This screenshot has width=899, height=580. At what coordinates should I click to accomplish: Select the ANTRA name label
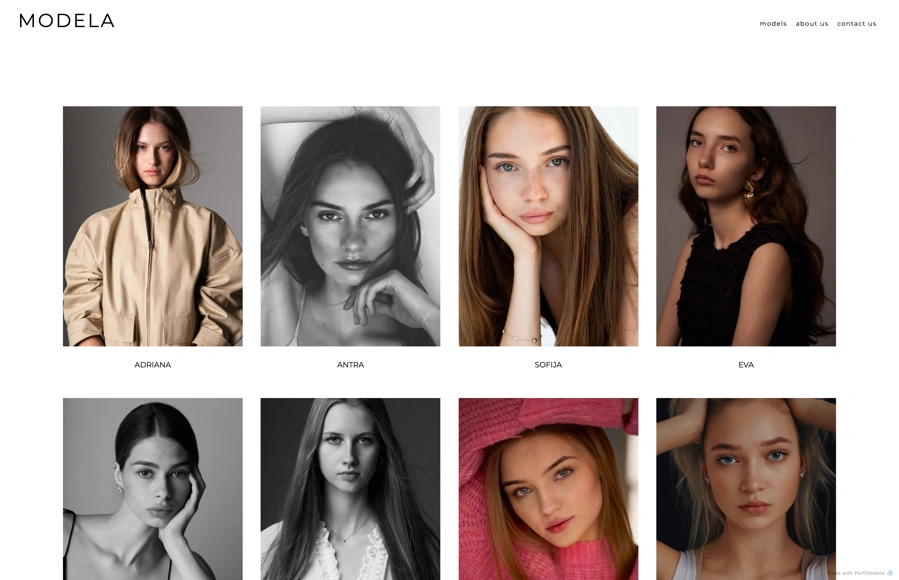[350, 365]
